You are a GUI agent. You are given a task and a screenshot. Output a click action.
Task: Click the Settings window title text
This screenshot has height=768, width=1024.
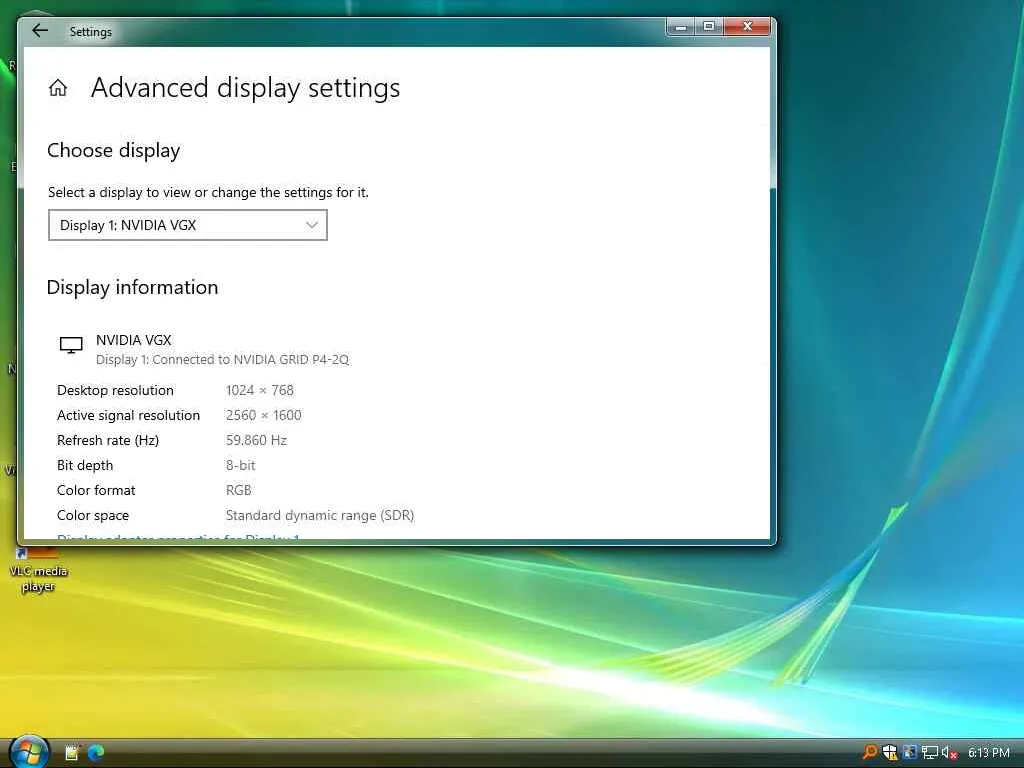[x=91, y=31]
